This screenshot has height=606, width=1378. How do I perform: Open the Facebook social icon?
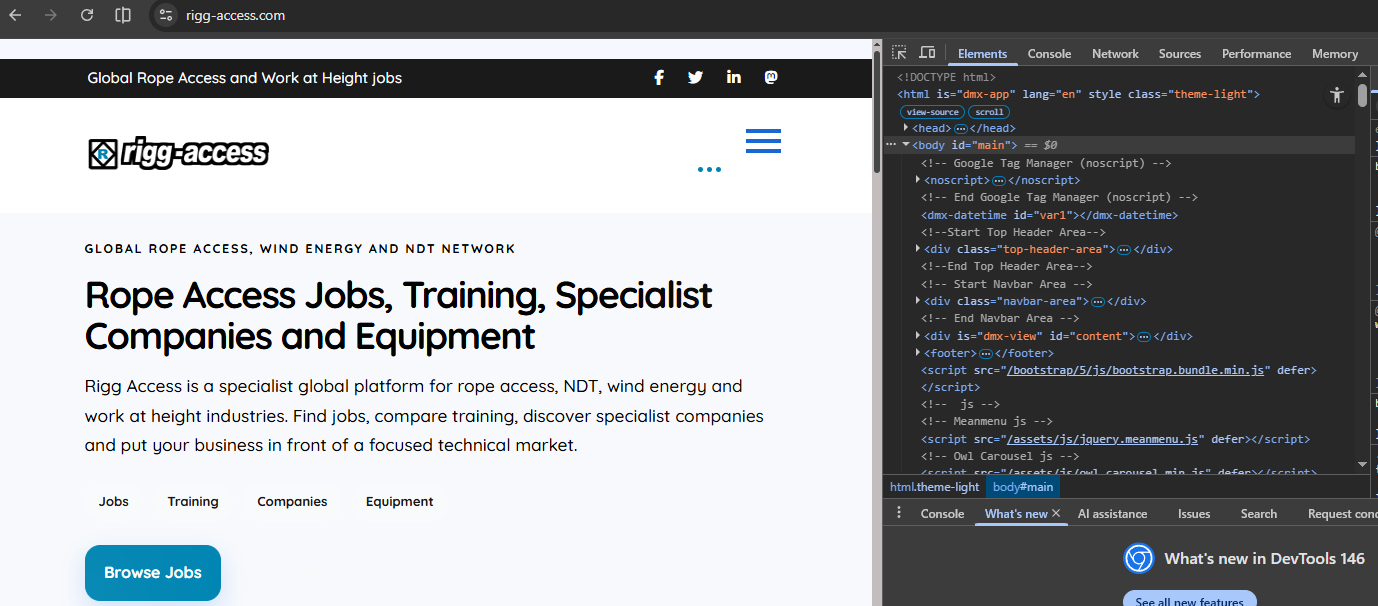(659, 78)
